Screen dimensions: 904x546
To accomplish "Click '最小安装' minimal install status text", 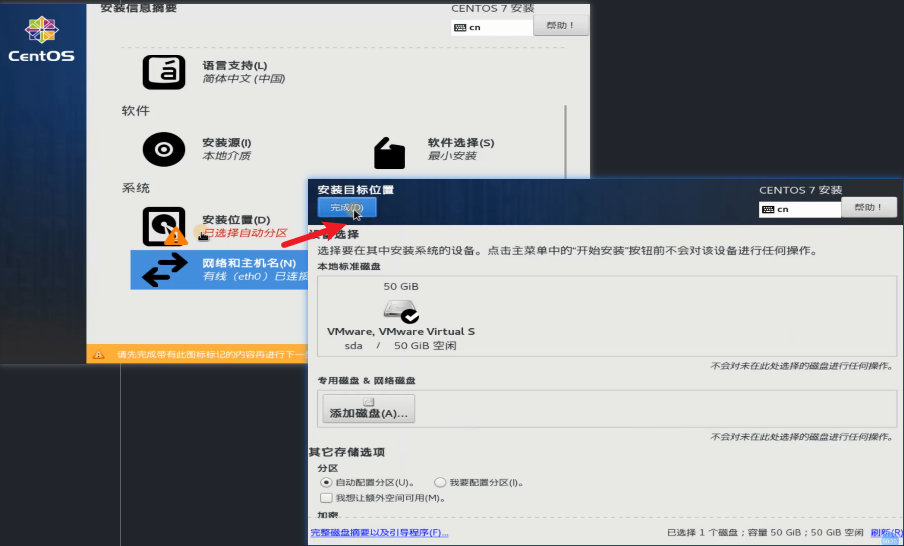I will point(452,156).
